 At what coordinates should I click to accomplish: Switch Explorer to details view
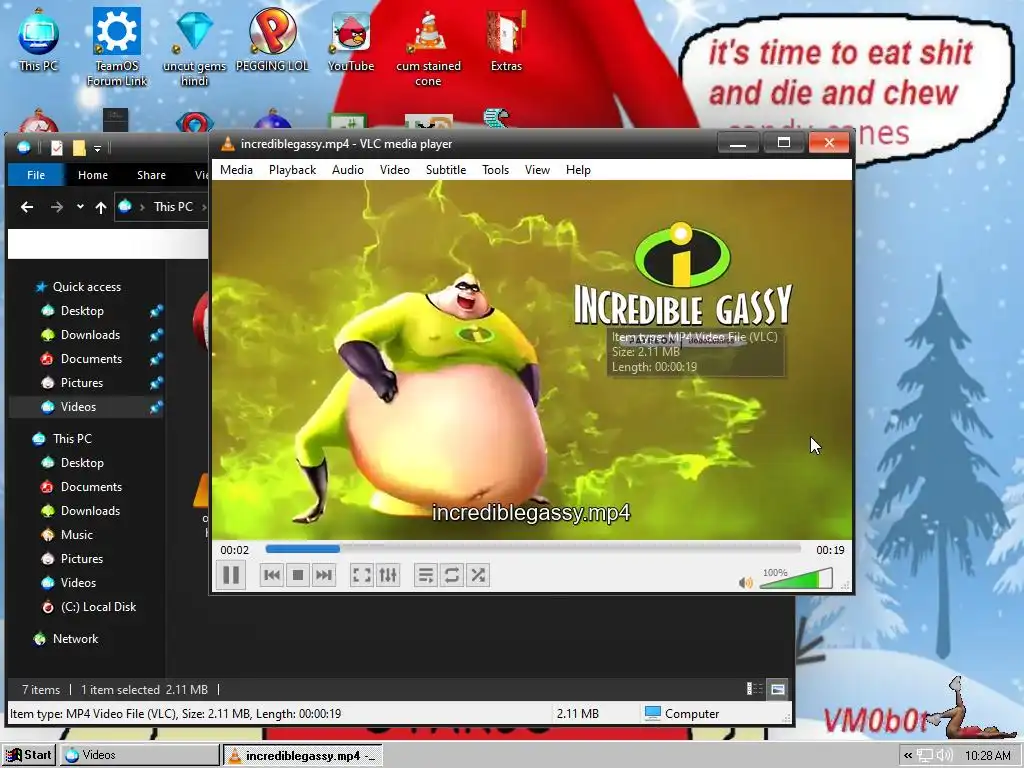pos(754,689)
